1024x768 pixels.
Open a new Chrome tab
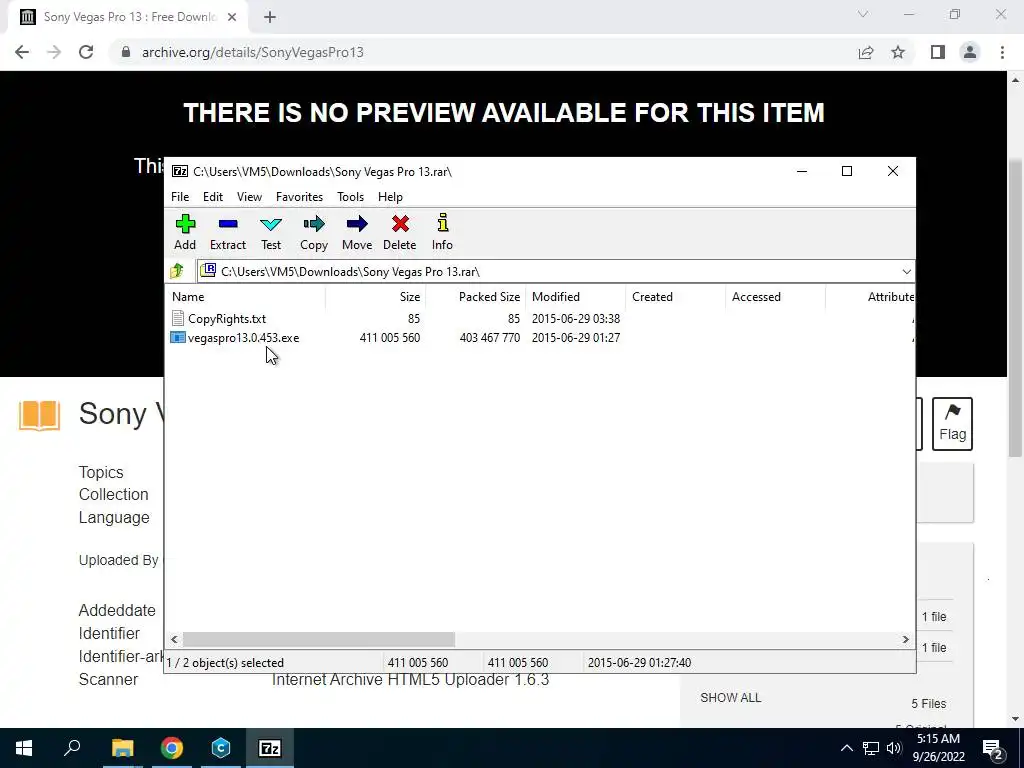pyautogui.click(x=270, y=17)
